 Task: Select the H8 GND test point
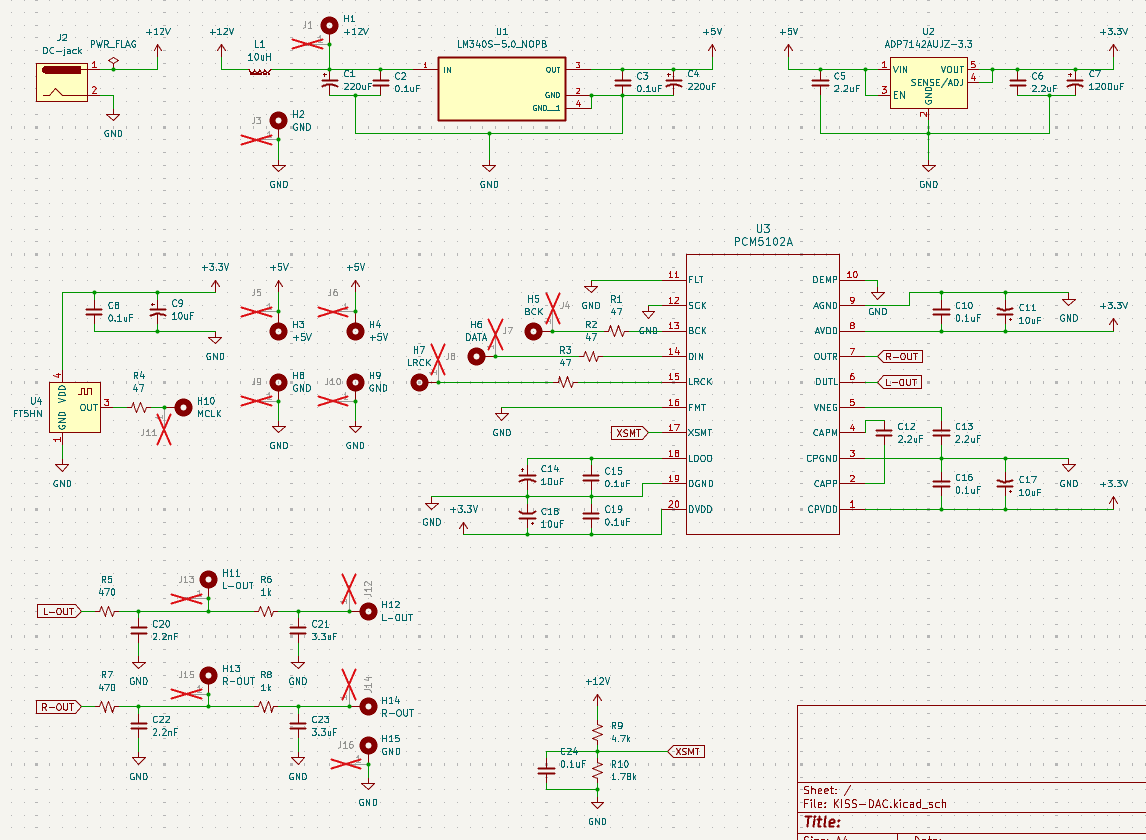point(278,382)
